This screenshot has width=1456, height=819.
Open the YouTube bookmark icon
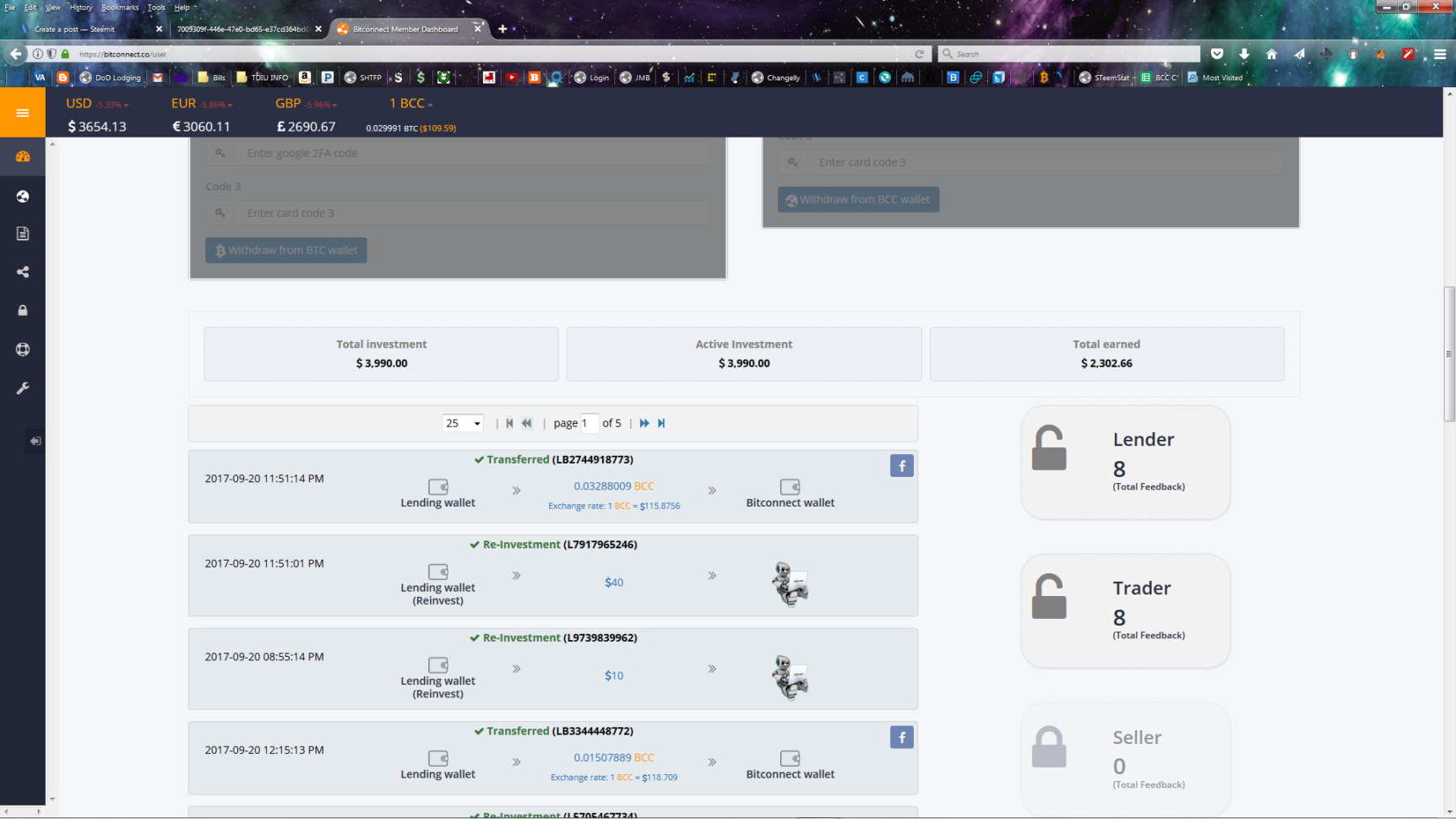pyautogui.click(x=512, y=78)
